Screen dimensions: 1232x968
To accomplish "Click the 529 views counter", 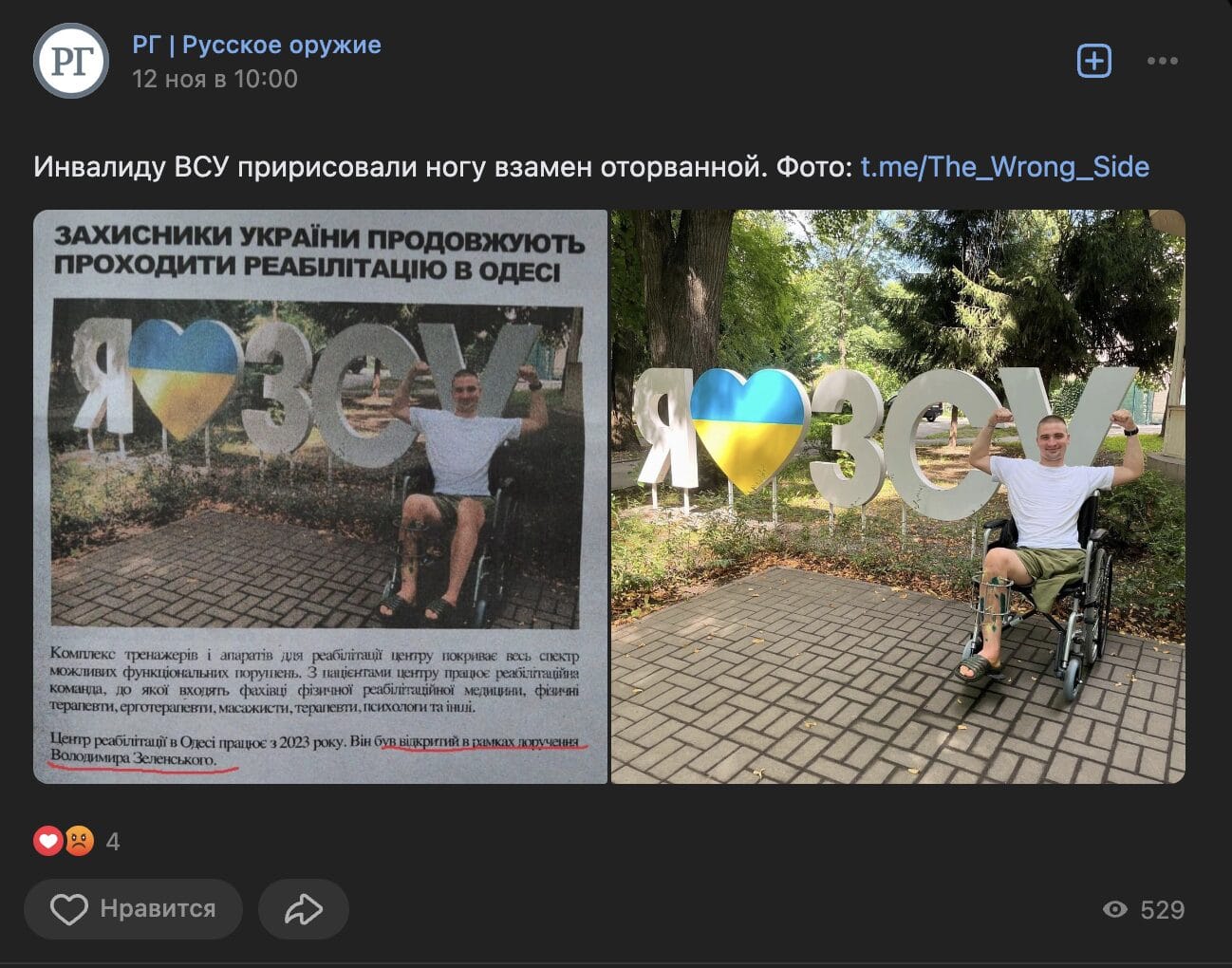I will [x=1162, y=910].
